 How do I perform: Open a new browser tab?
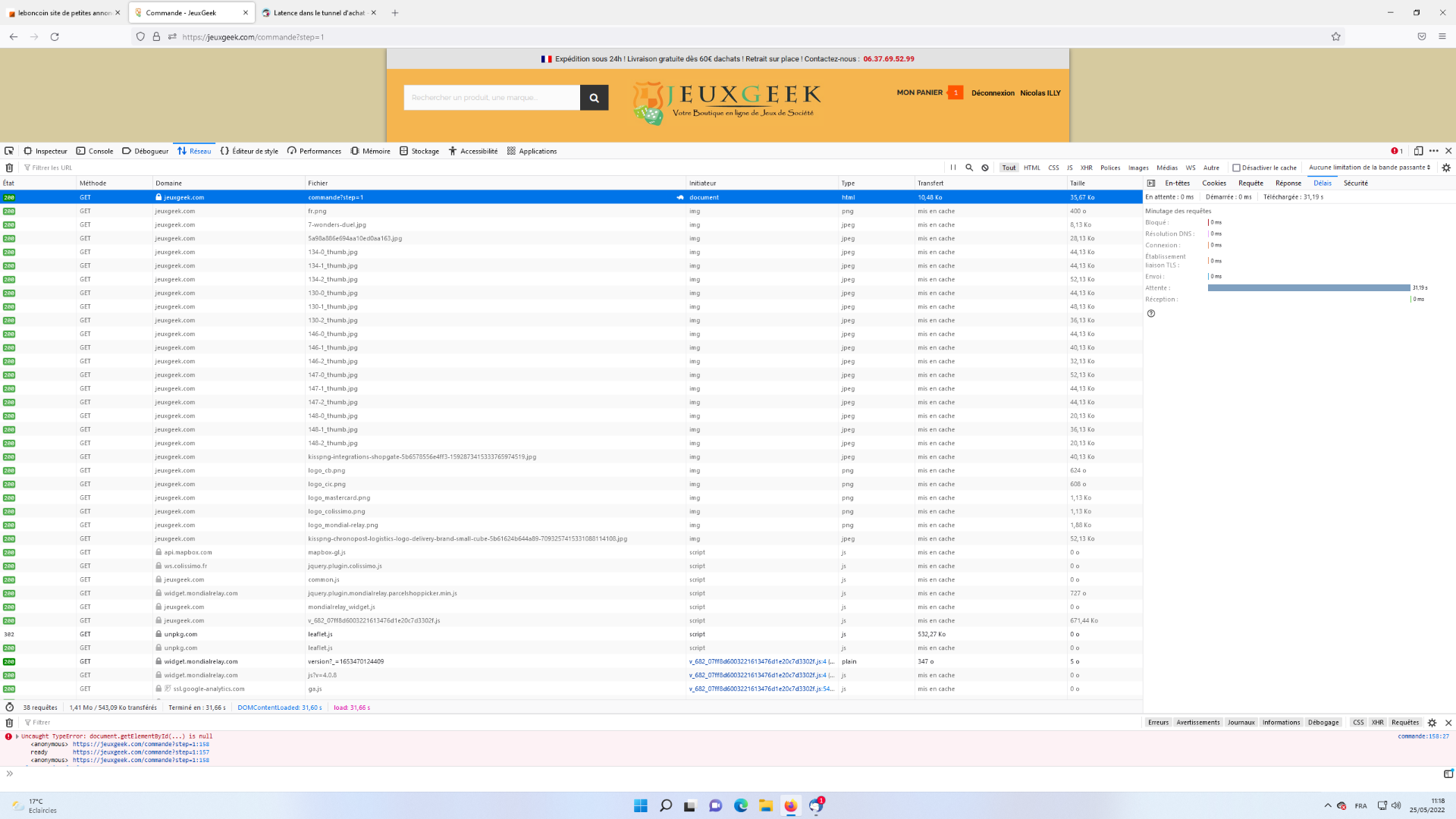(x=395, y=13)
